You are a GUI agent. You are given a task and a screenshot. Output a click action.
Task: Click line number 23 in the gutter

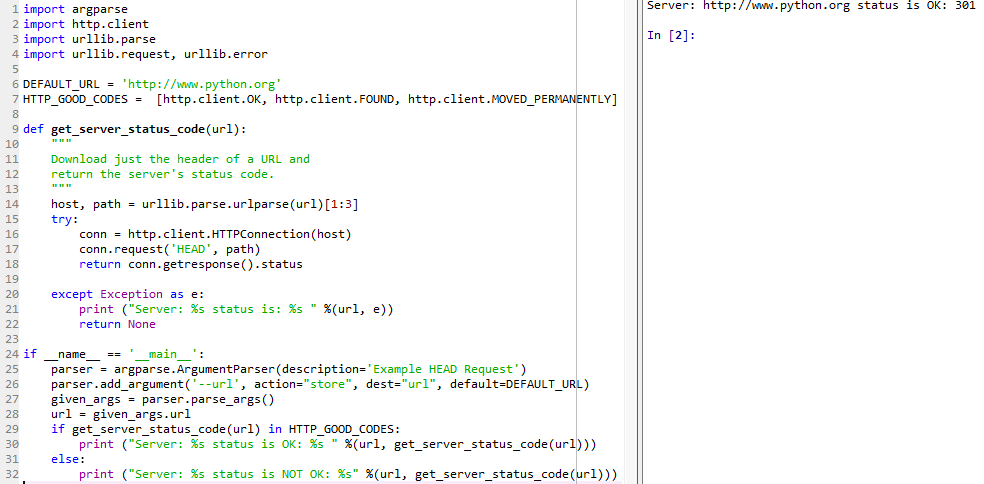pyautogui.click(x=12, y=339)
